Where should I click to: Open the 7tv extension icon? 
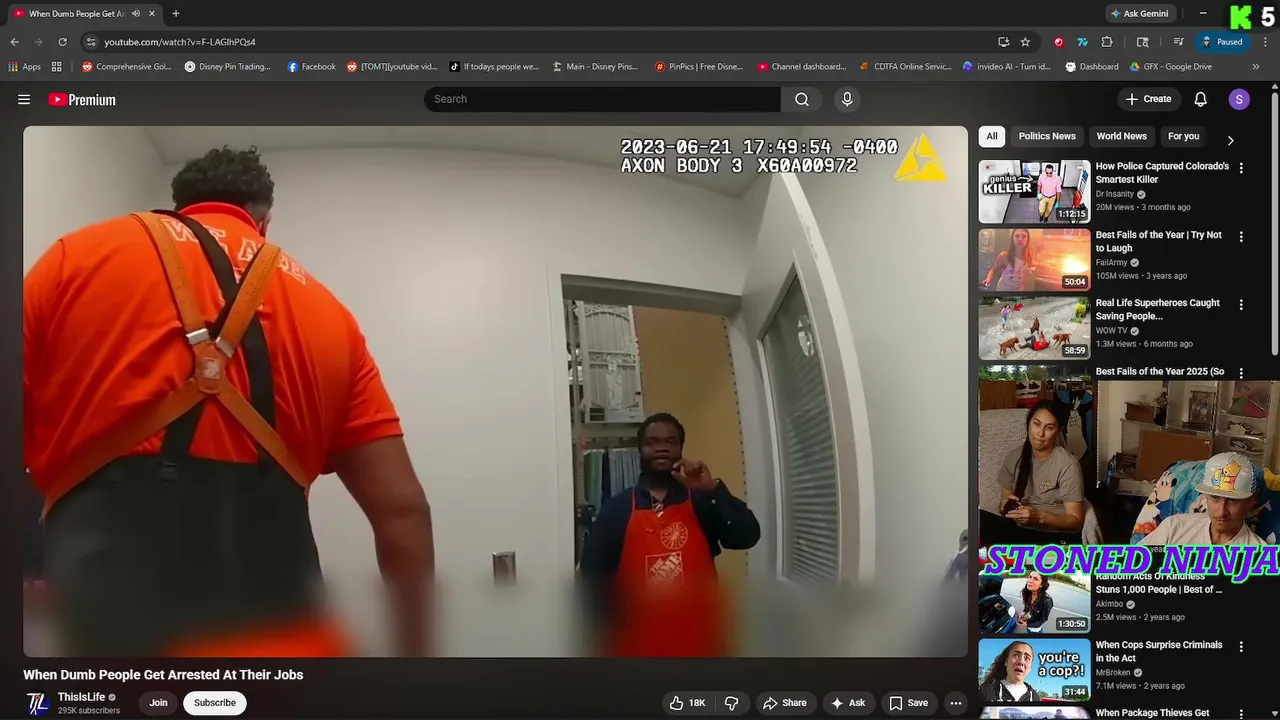click(x=1082, y=42)
